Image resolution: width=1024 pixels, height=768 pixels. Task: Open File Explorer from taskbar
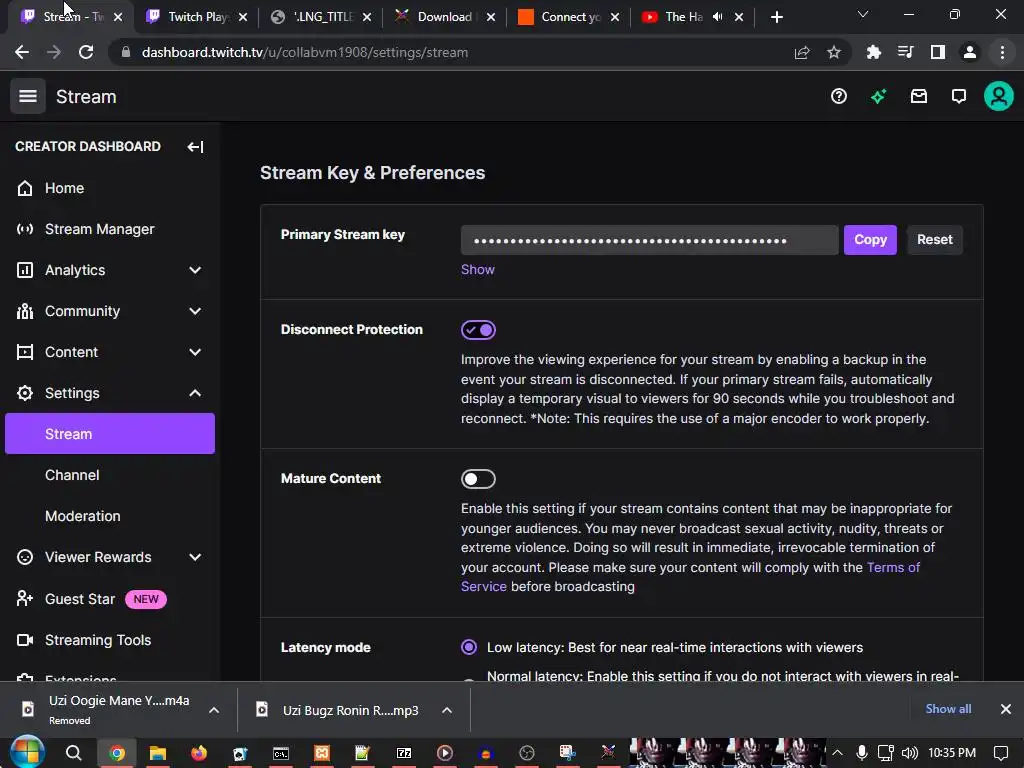pyautogui.click(x=158, y=753)
